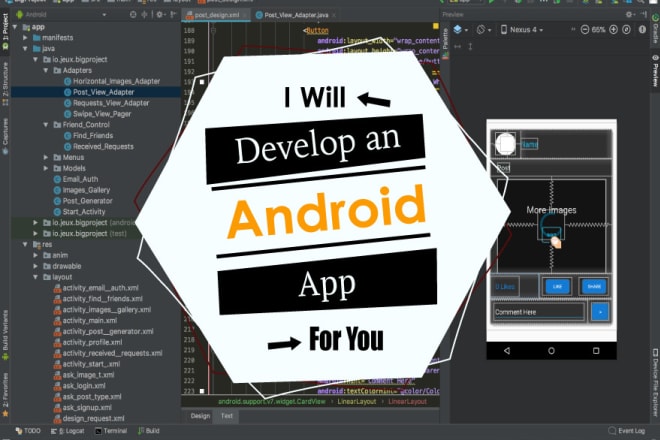Select activity_email_auth.xml layout file
The image size is (660, 440).
pos(96,288)
